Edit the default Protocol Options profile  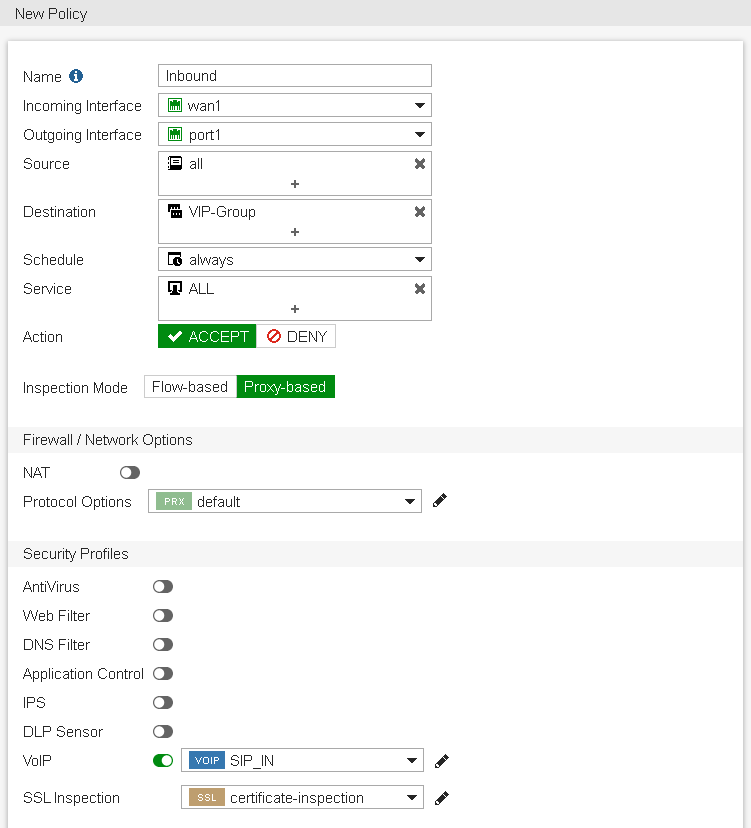tap(439, 501)
